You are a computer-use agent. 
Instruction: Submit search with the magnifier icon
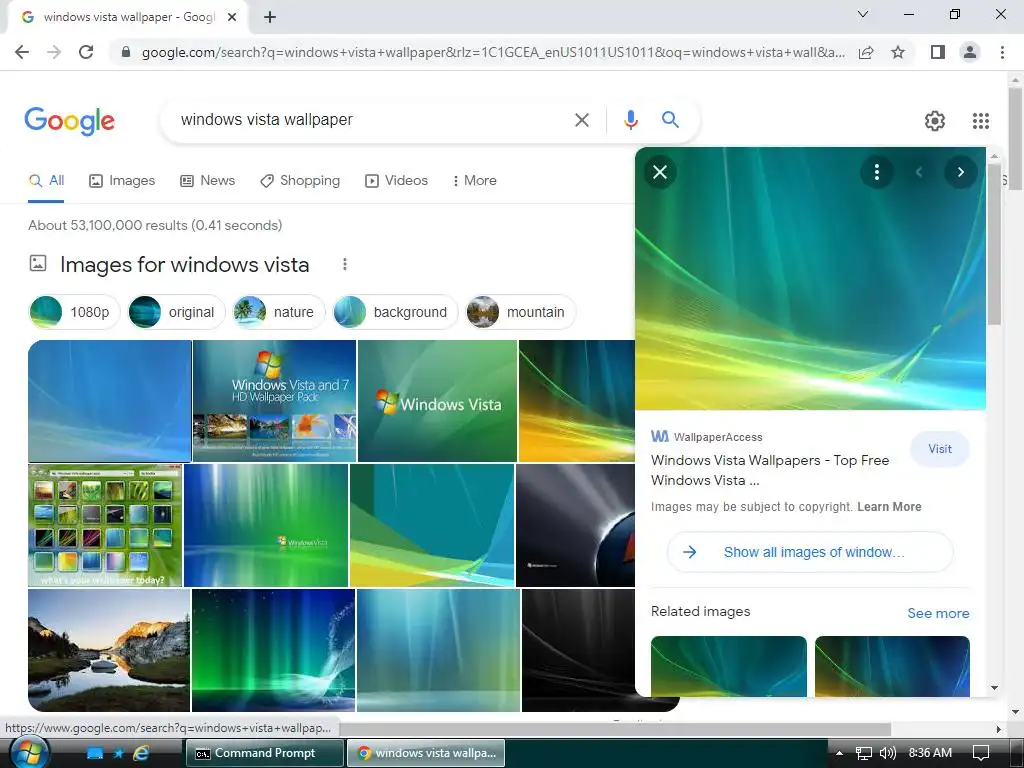click(x=670, y=120)
